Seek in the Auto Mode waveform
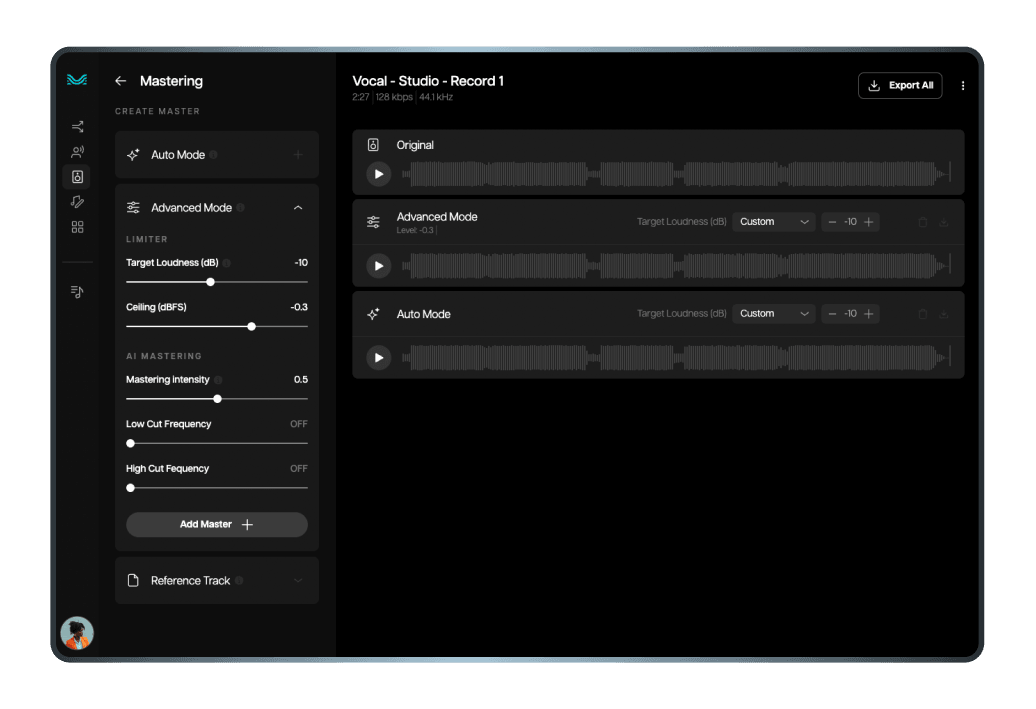1036x709 pixels. click(x=676, y=358)
